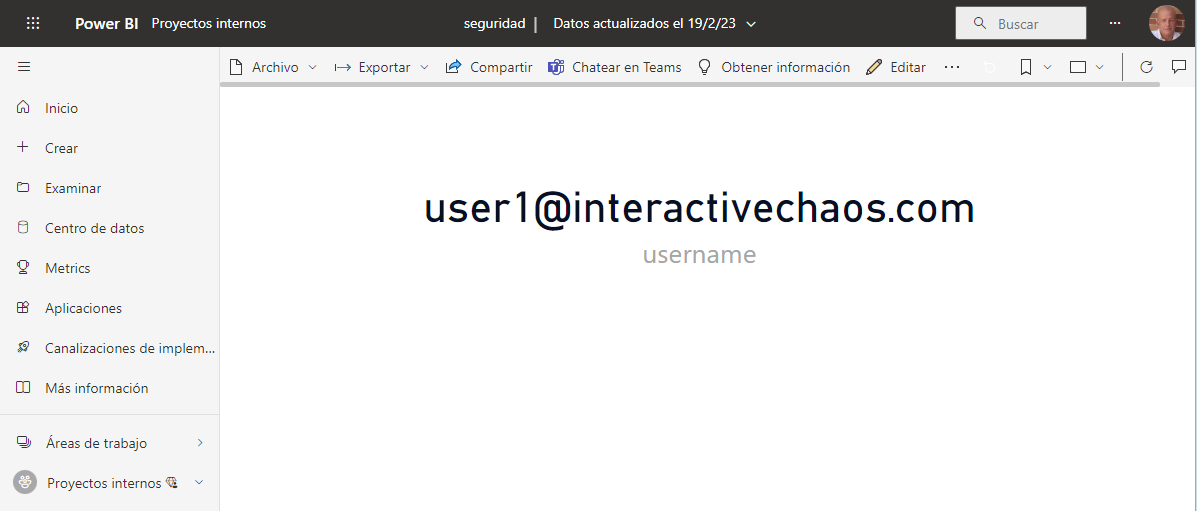The width and height of the screenshot is (1197, 511).
Task: Open the Archivo dropdown menu
Action: (x=273, y=67)
